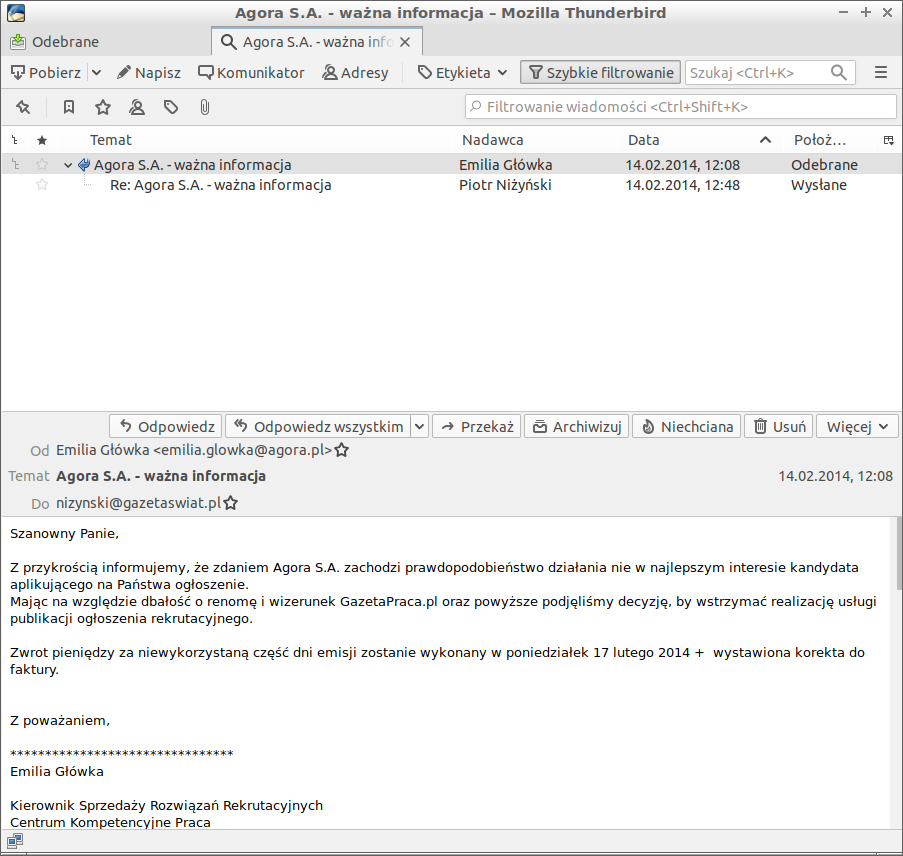Filter messages with attachments paperclip icon
This screenshot has height=856, width=903.
[204, 107]
